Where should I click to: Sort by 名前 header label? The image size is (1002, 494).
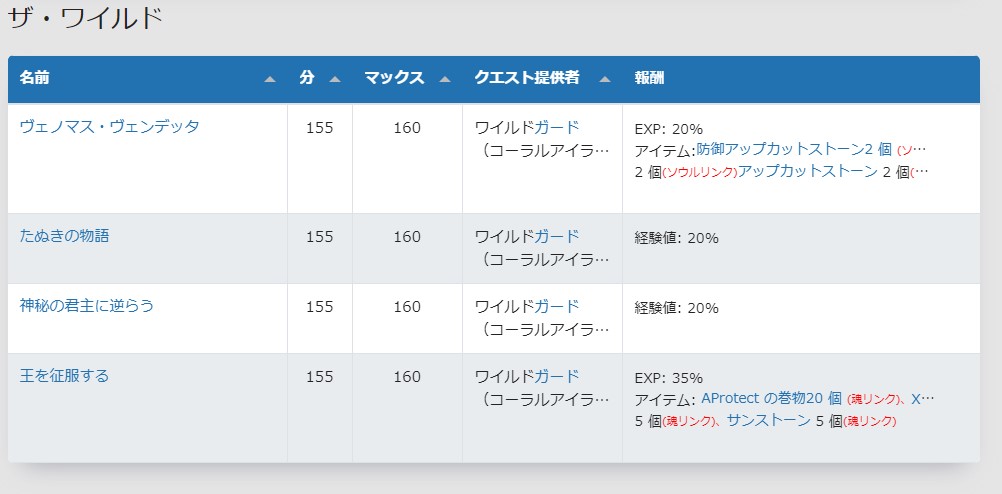35,78
